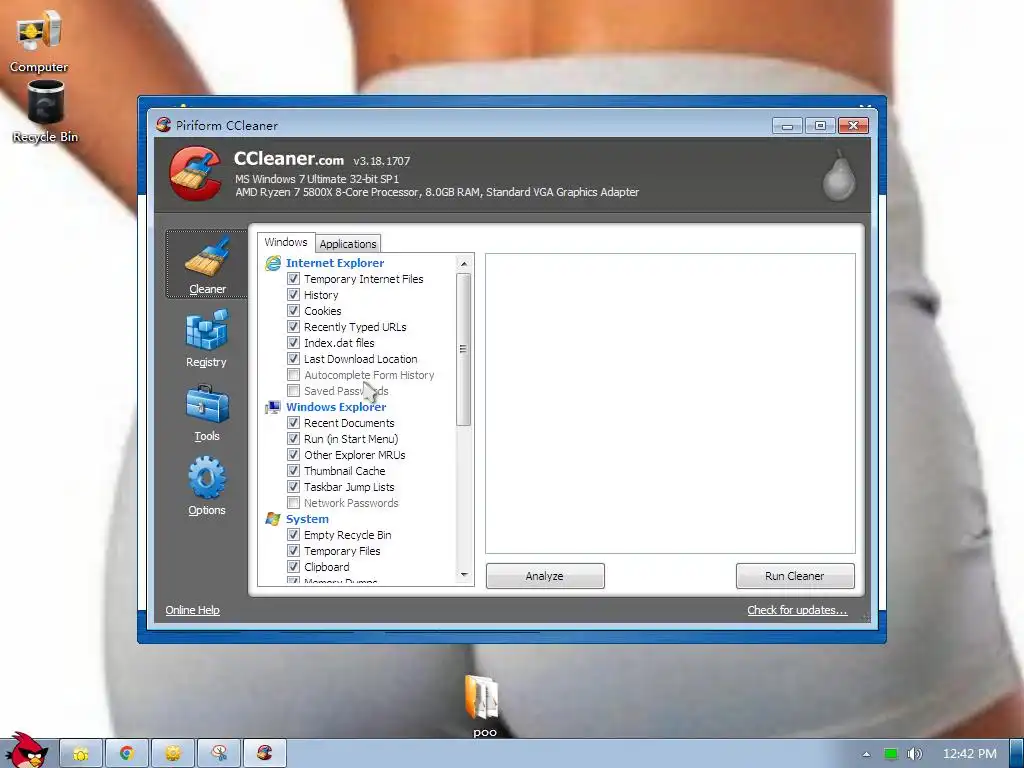Click the CCleaner brush logo in header
The width and height of the screenshot is (1024, 768).
click(x=196, y=173)
